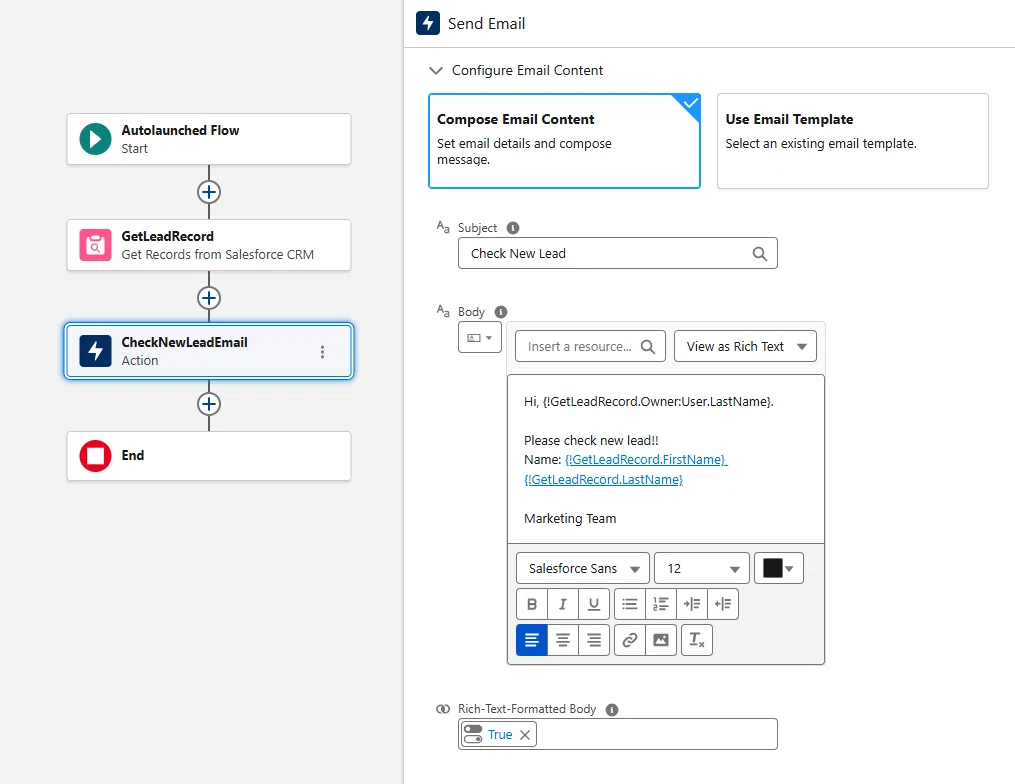Align text left
The width and height of the screenshot is (1015, 784).
[x=532, y=640]
